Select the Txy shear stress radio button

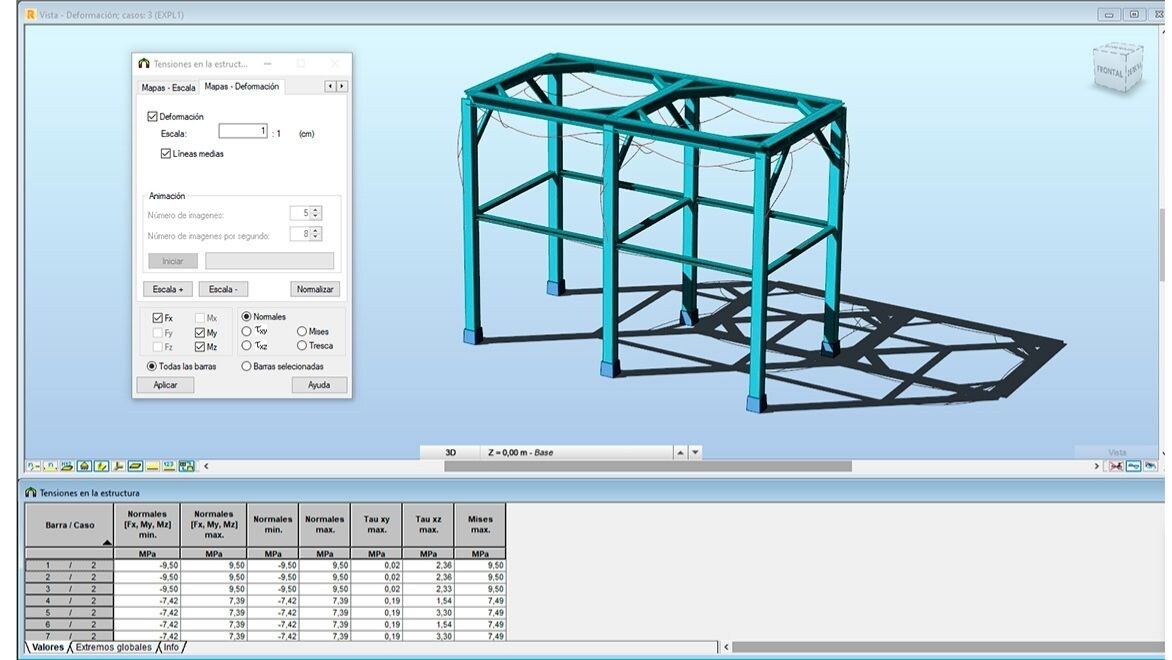tap(247, 330)
